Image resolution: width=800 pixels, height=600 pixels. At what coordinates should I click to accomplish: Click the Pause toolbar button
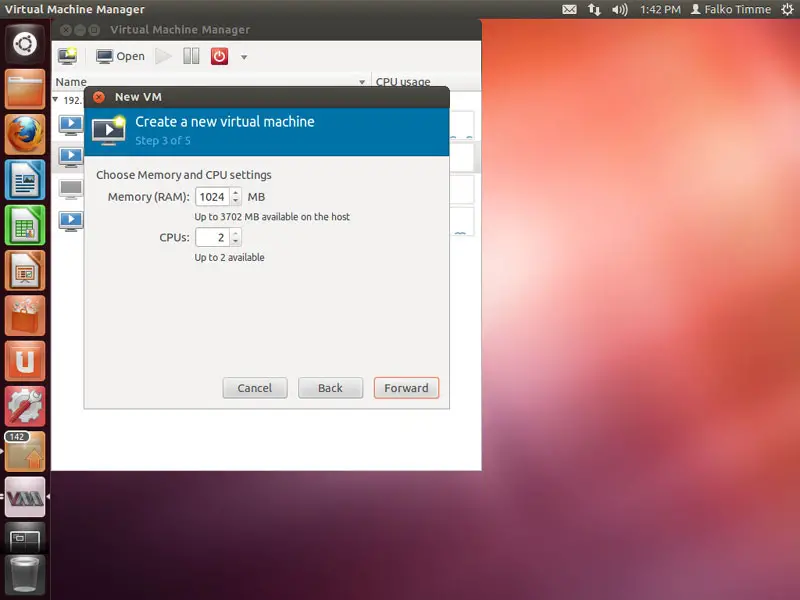click(191, 56)
